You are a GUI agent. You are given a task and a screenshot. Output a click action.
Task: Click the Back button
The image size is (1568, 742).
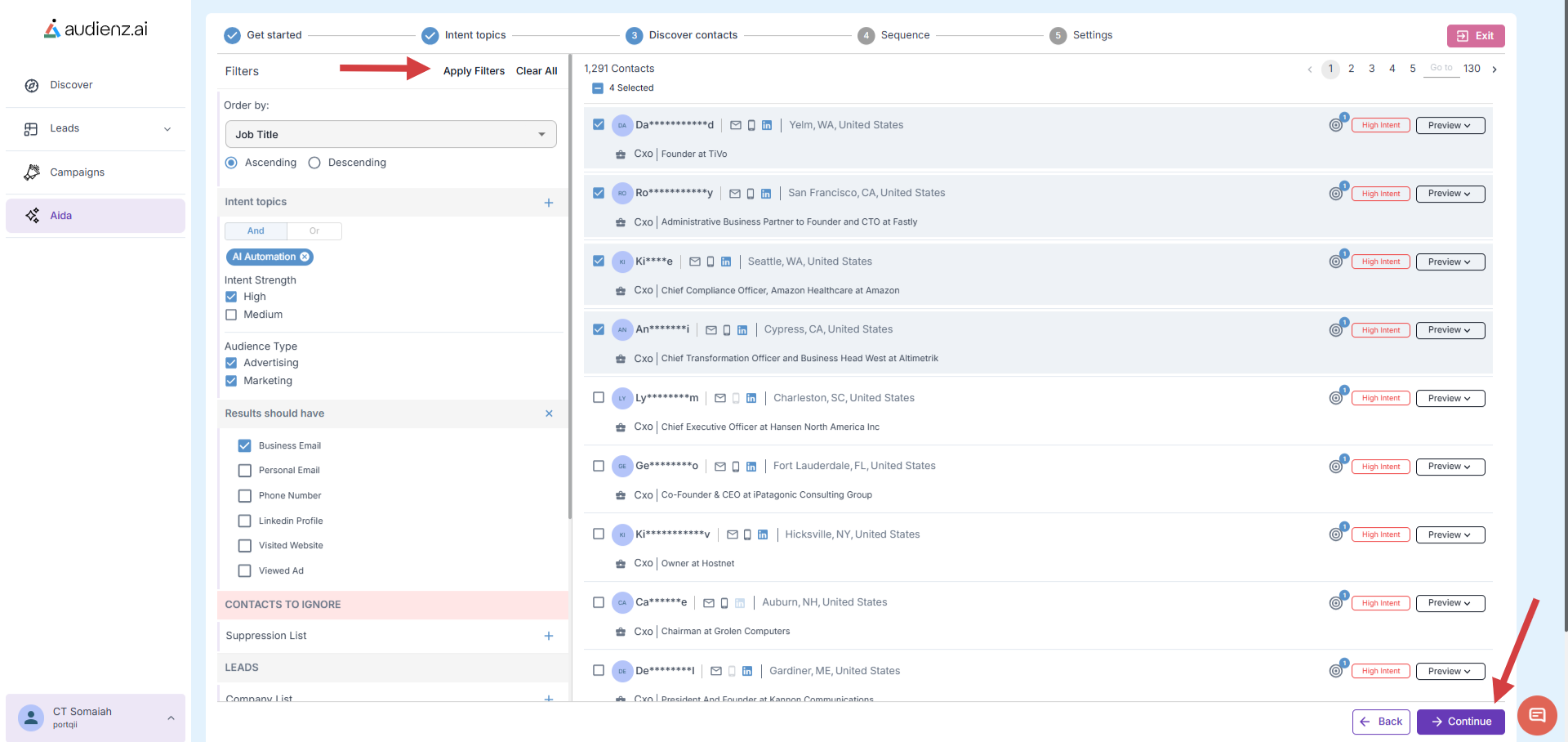pyautogui.click(x=1381, y=722)
